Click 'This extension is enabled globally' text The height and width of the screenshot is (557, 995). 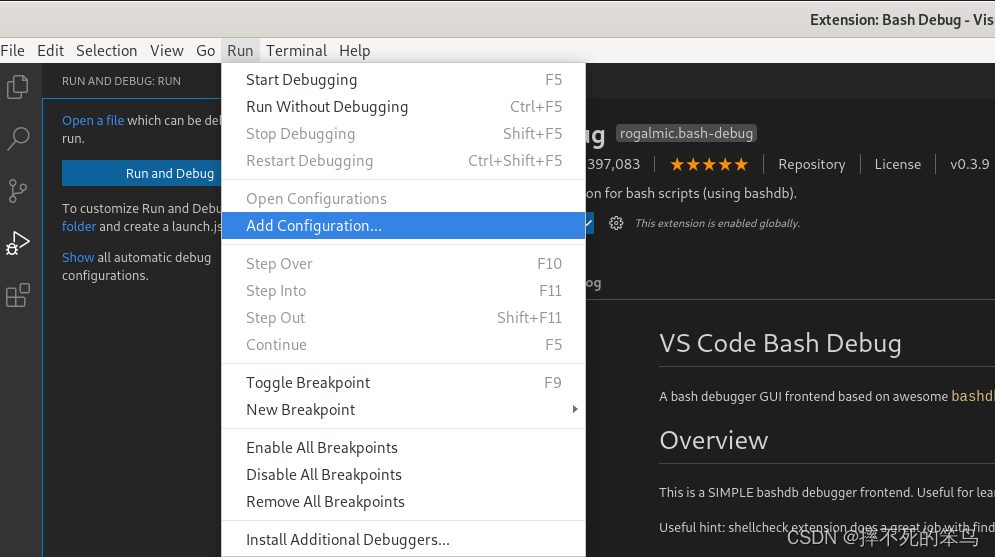click(717, 223)
